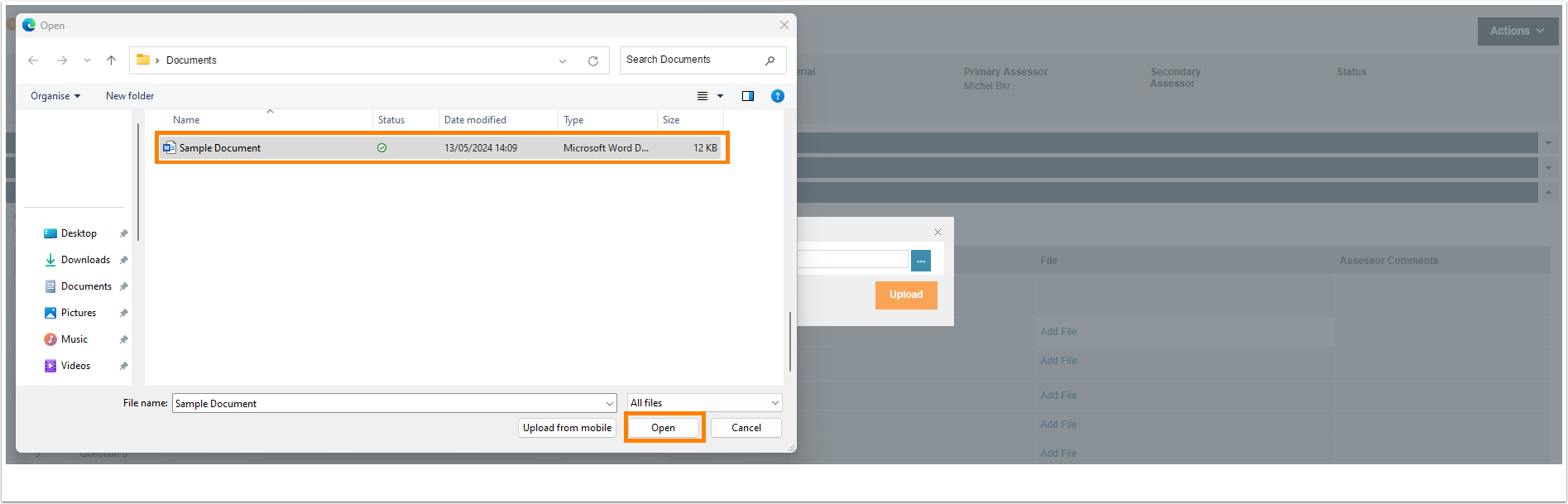Click the Cancel button

point(746,428)
